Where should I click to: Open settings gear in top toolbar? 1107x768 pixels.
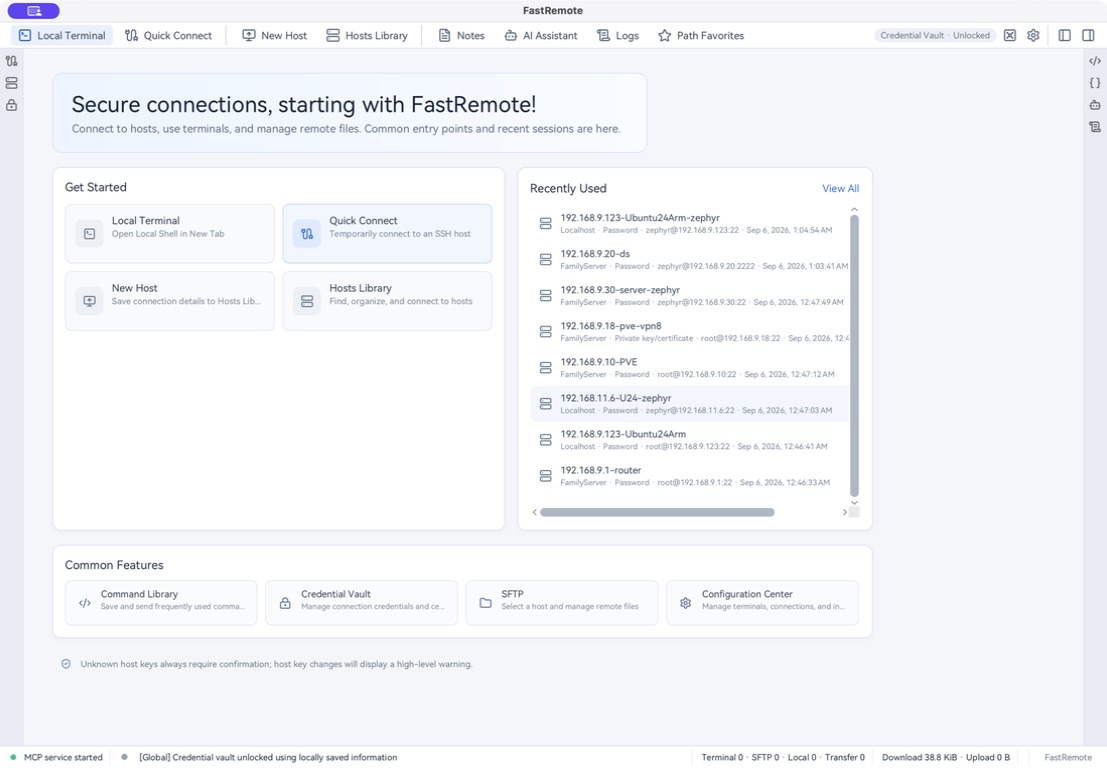[1034, 35]
